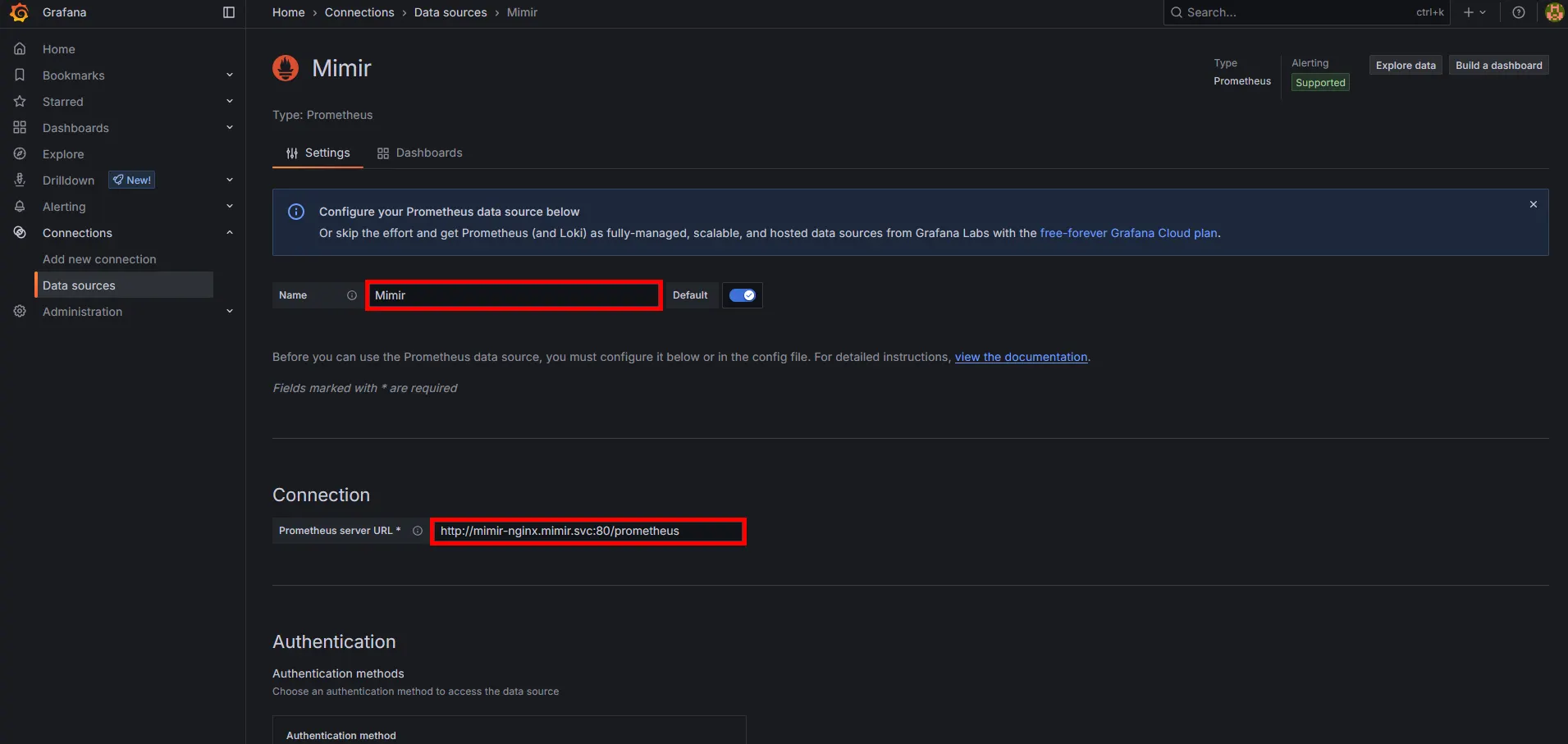
Task: Open Alerting label in the sidebar
Action: coord(64,207)
